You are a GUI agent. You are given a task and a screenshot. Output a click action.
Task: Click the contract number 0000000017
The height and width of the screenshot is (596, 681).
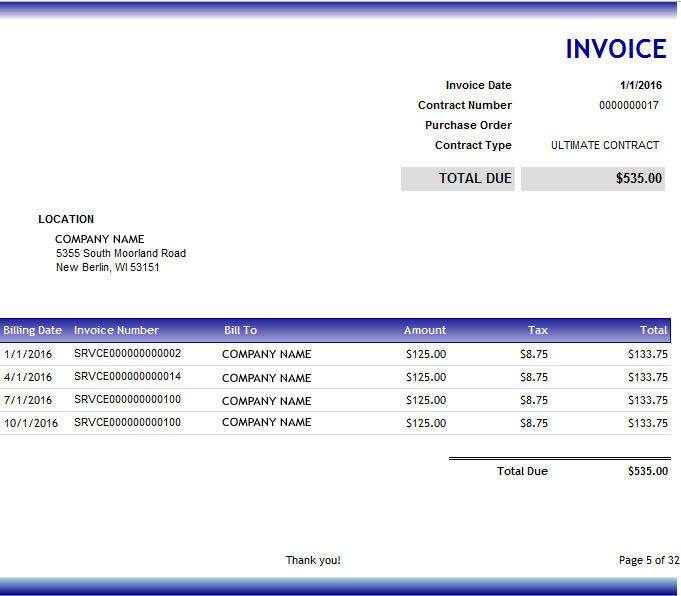(629, 105)
